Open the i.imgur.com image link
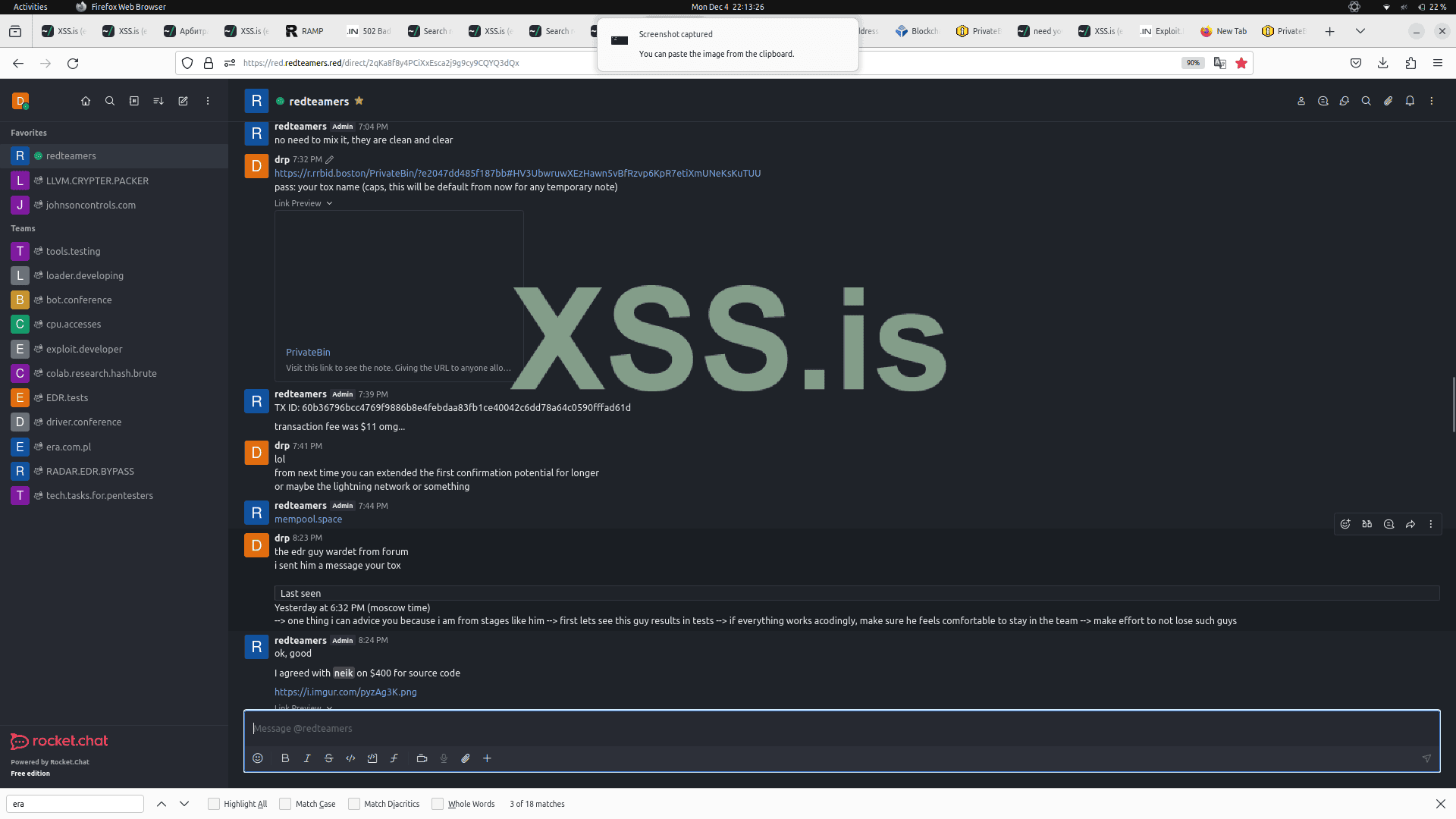Viewport: 1456px width, 819px height. (x=345, y=692)
